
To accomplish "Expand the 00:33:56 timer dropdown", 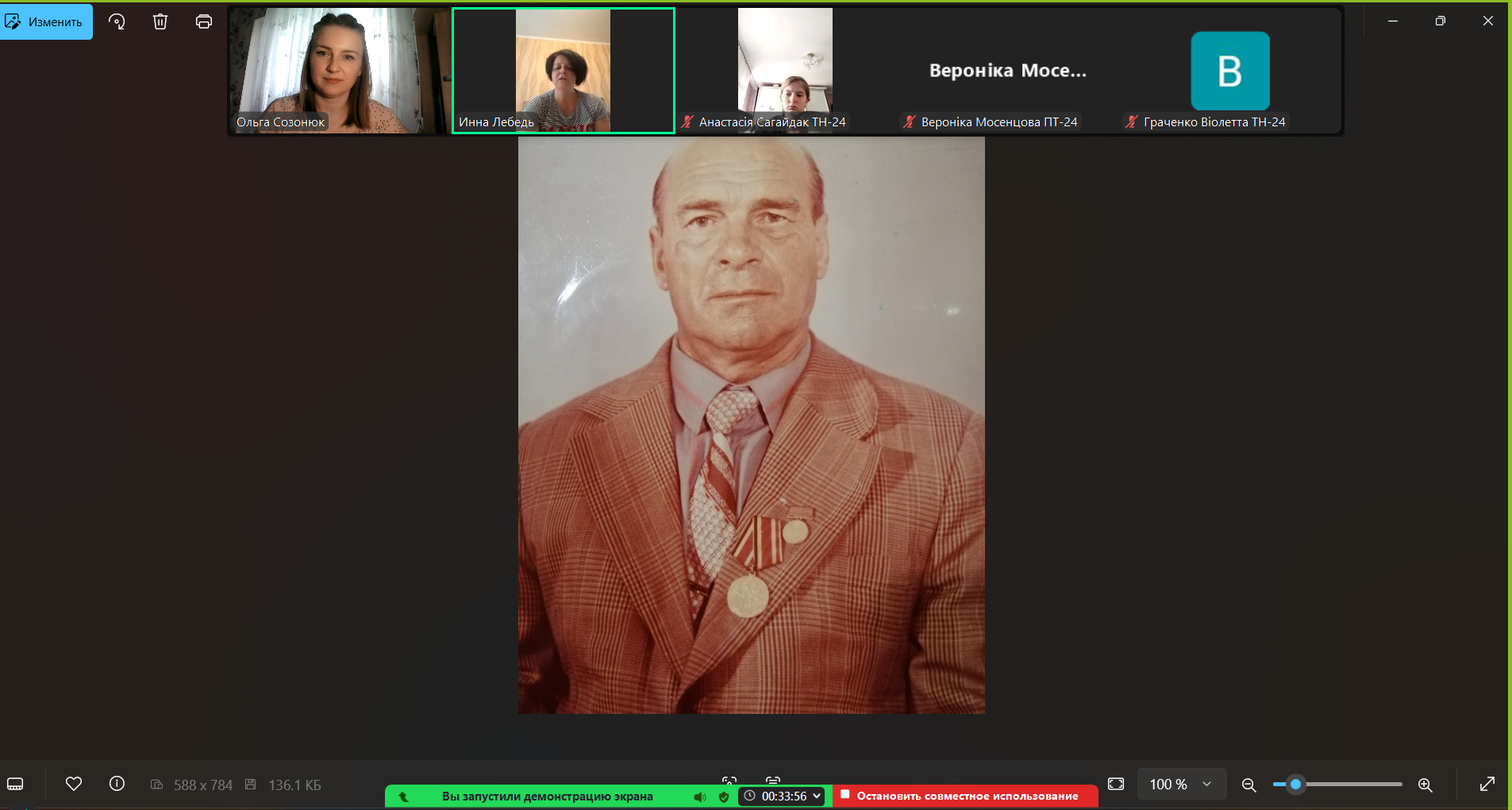I will 817,796.
